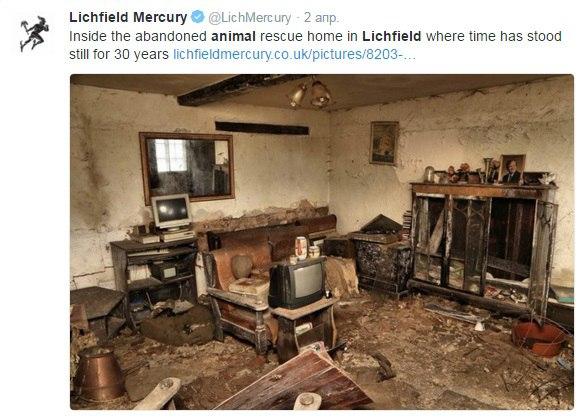Open the Lichfield Mercury display name
The width and height of the screenshot is (585, 420).
coord(128,17)
